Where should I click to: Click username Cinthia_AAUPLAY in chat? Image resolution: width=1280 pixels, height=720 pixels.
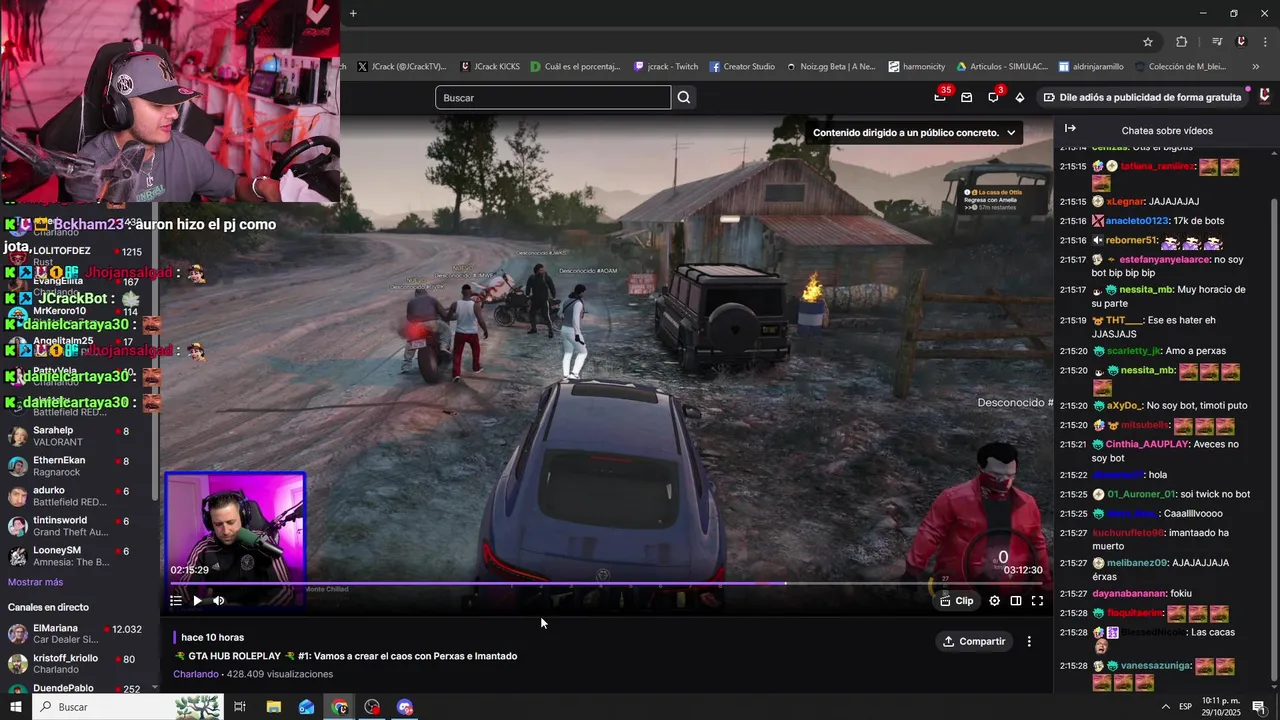point(1147,444)
